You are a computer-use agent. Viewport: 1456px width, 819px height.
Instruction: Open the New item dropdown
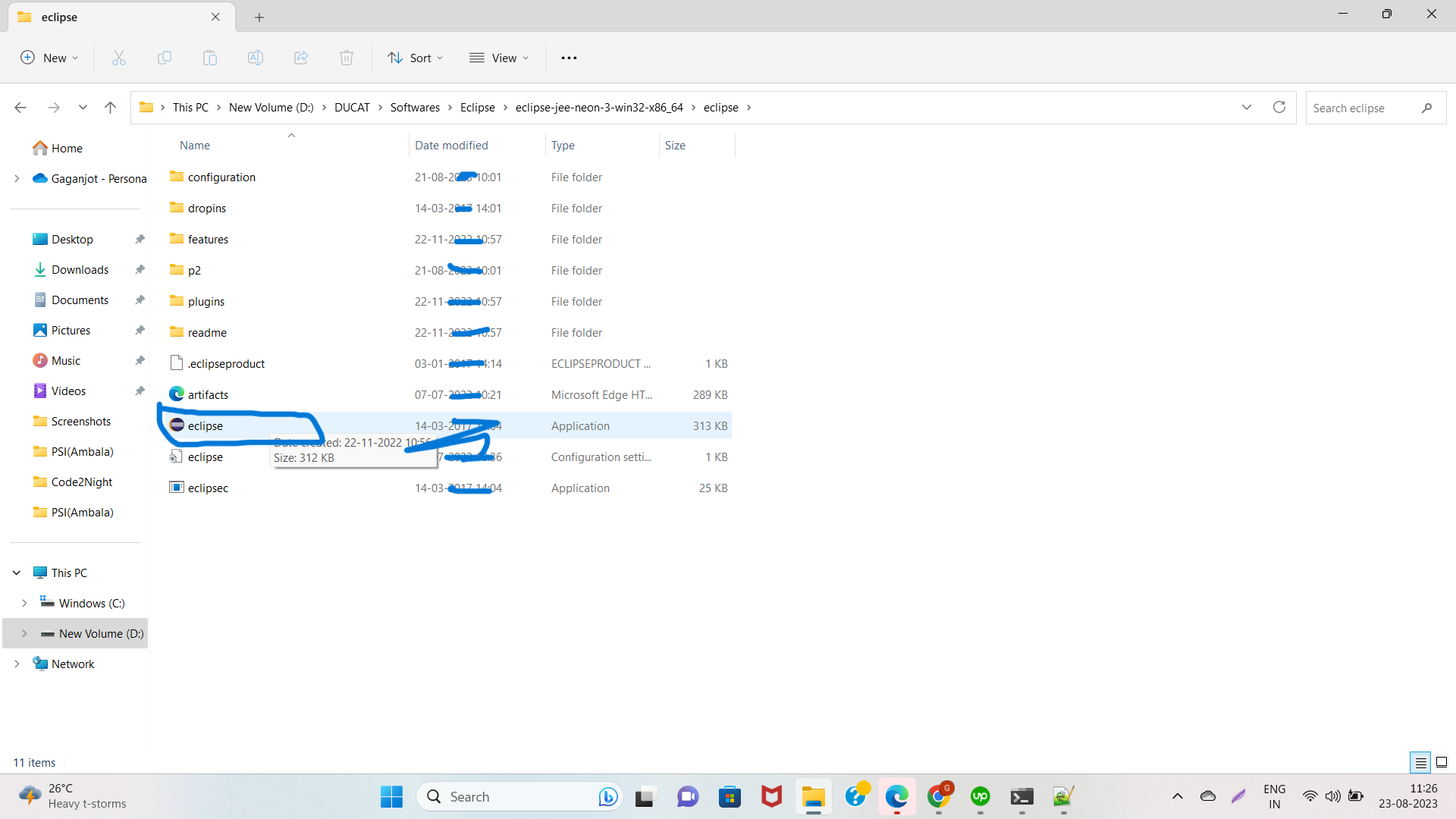point(49,58)
